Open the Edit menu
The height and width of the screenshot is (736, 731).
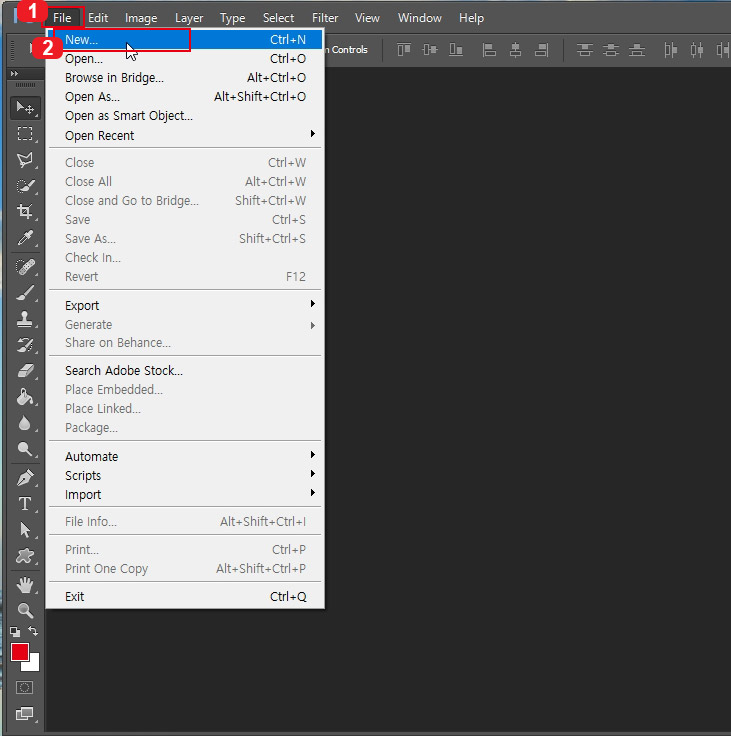coord(98,18)
